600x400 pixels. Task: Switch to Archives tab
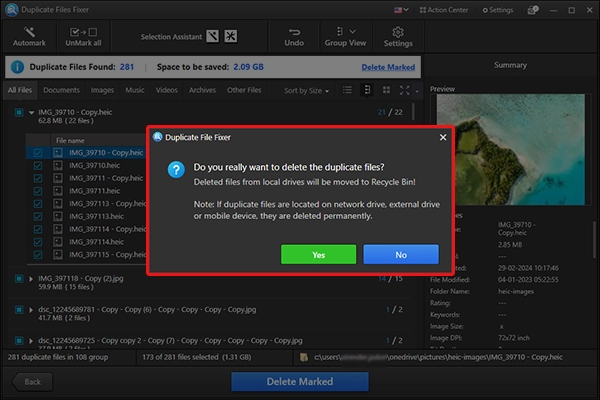(202, 90)
